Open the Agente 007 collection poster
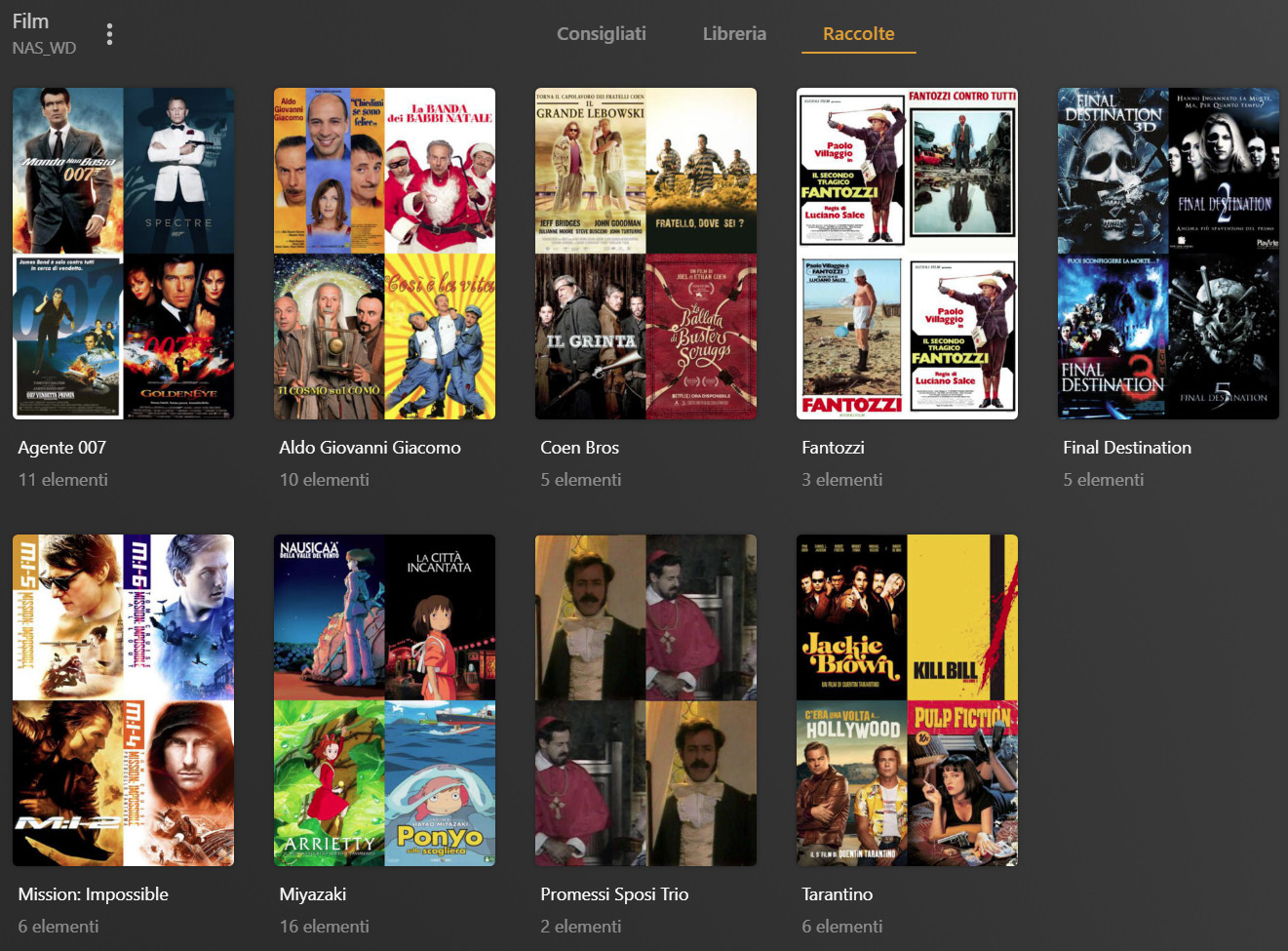Viewport: 1288px width, 951px height. [x=123, y=254]
